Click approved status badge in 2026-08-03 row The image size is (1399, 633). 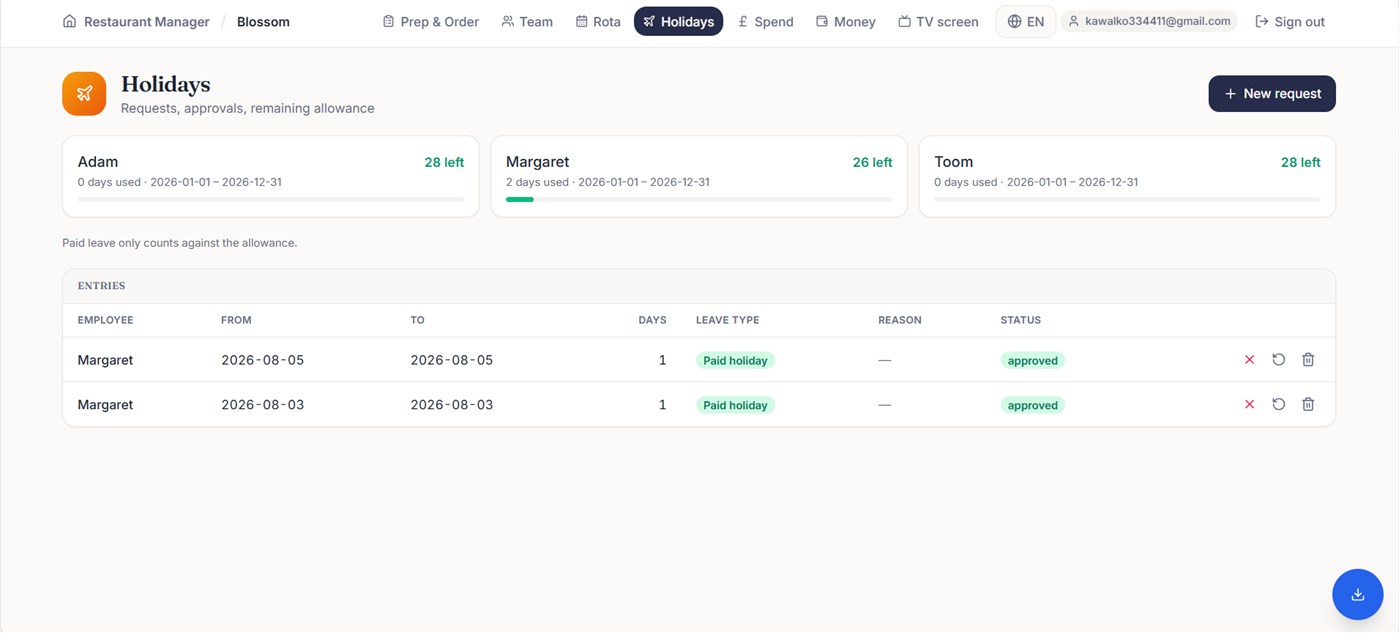pos(1033,405)
